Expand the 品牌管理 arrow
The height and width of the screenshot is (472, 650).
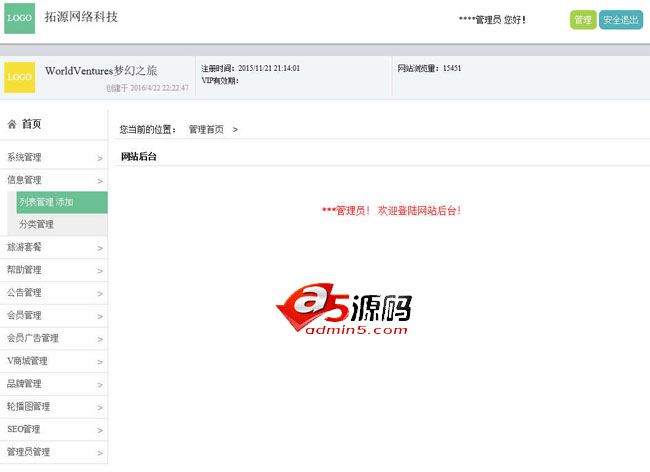coord(100,385)
